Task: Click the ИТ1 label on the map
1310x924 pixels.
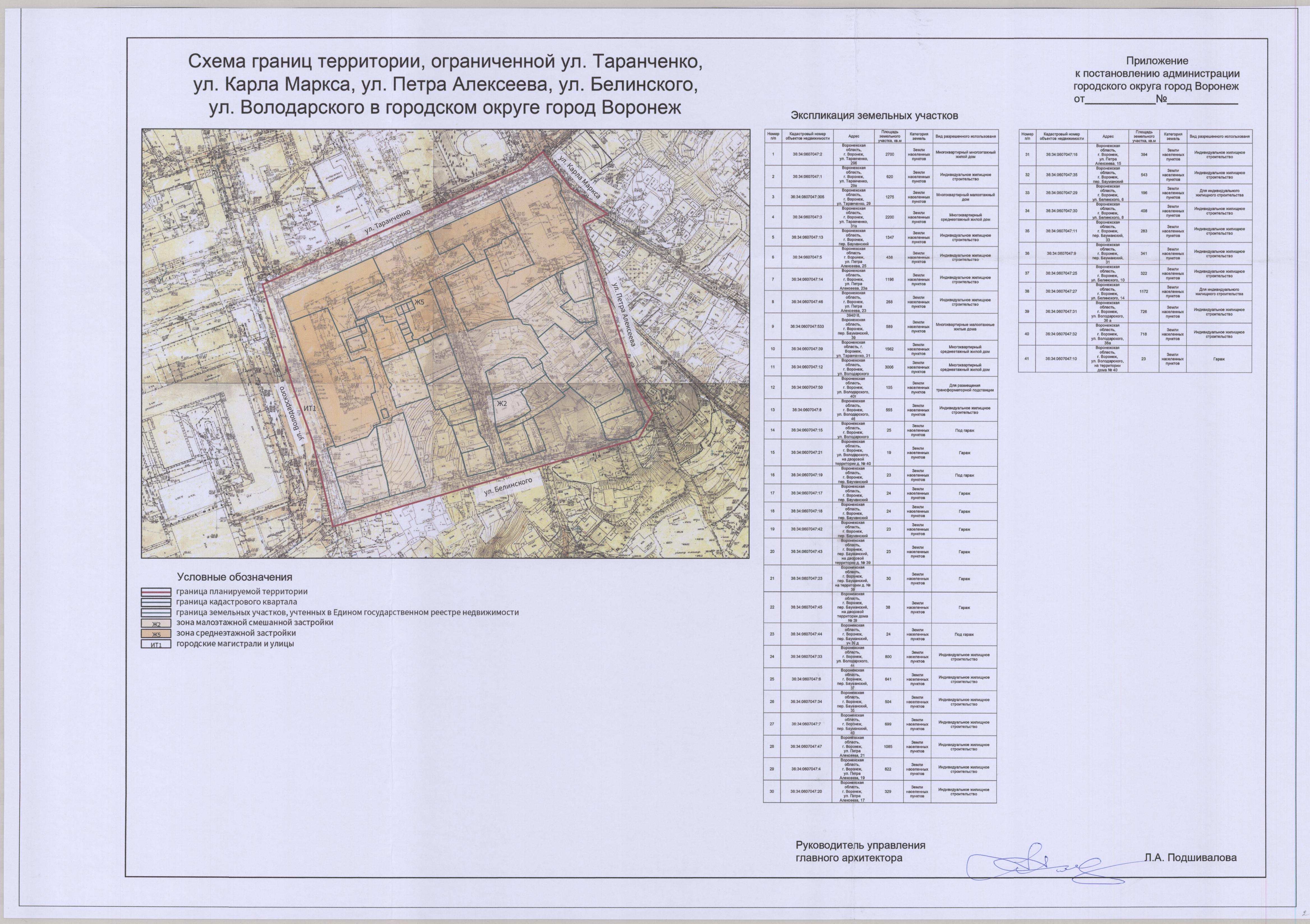Action: [x=310, y=408]
